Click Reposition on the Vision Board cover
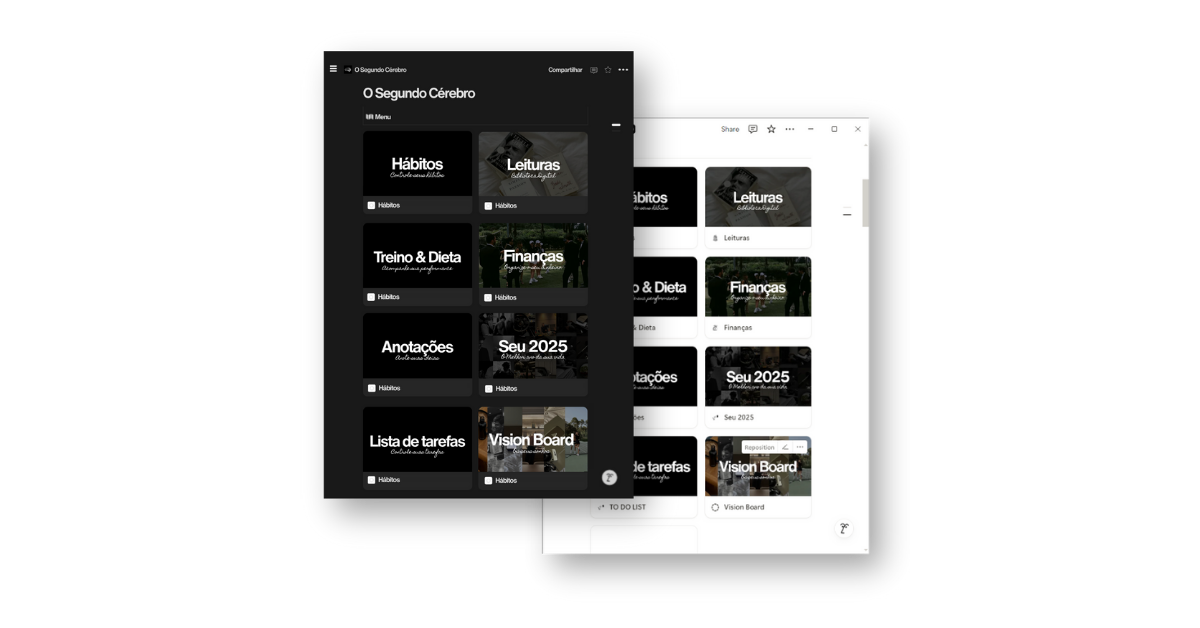The height and width of the screenshot is (628, 1200). point(759,448)
